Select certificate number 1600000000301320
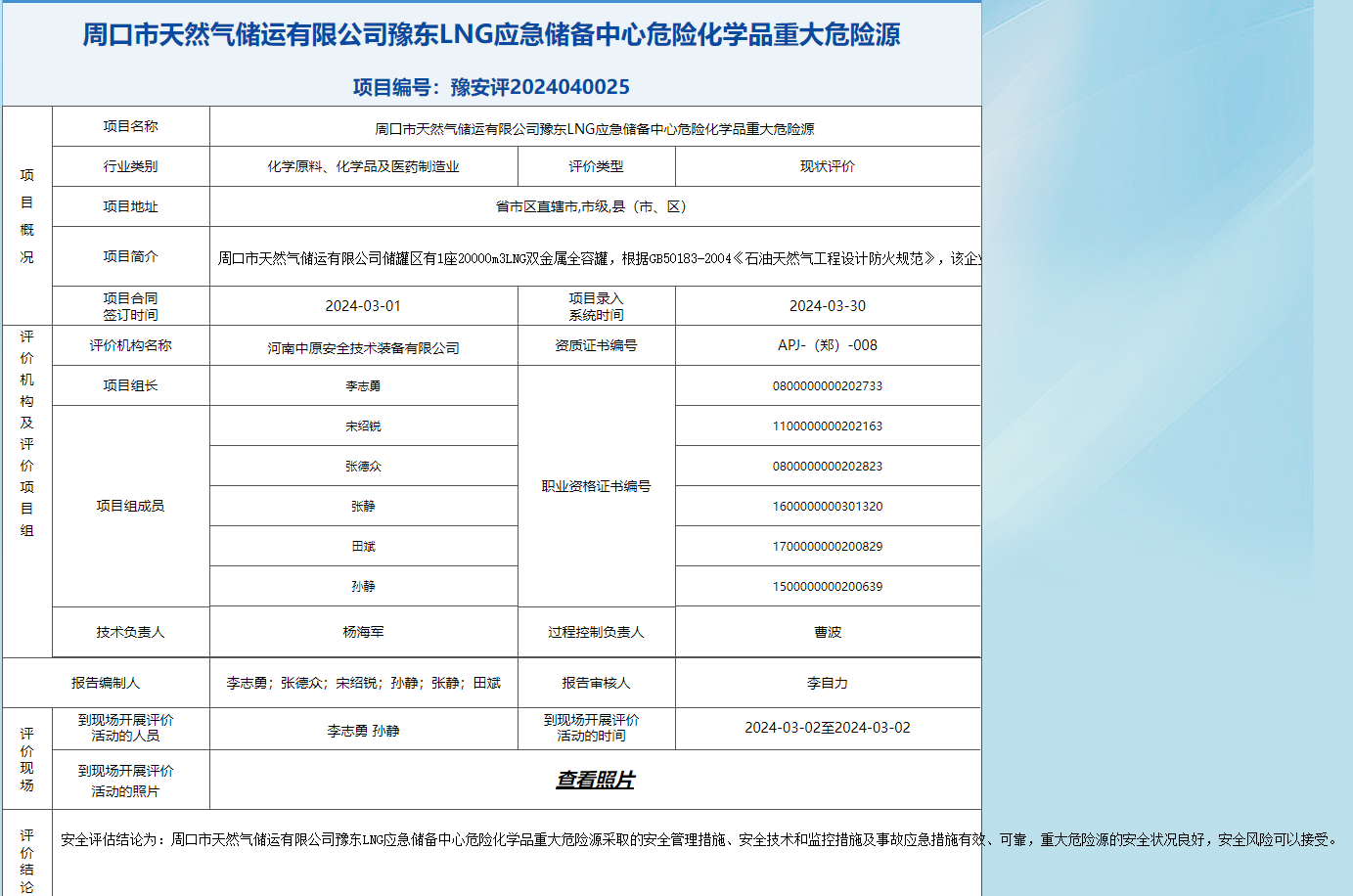1353x896 pixels. tap(828, 506)
